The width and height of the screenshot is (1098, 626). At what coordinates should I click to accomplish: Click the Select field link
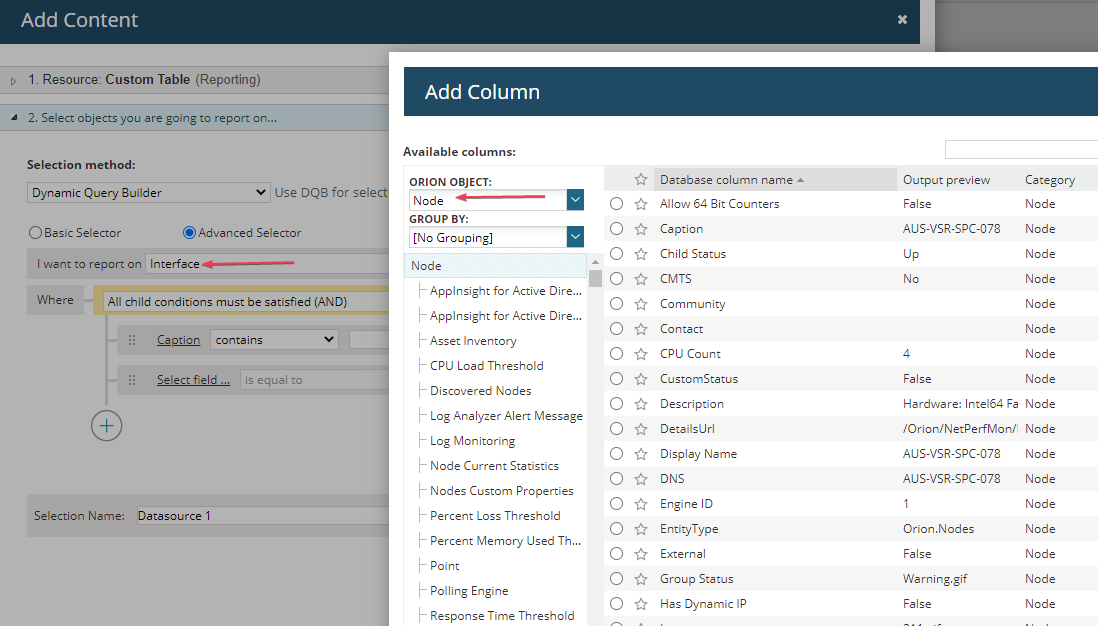(193, 380)
